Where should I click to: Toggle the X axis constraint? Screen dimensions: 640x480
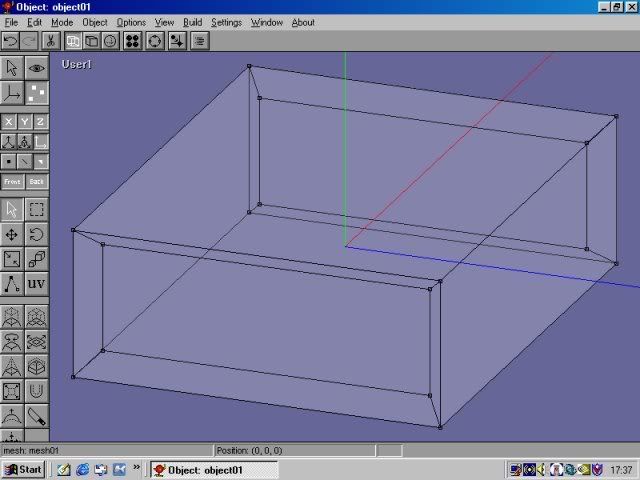(x=9, y=122)
